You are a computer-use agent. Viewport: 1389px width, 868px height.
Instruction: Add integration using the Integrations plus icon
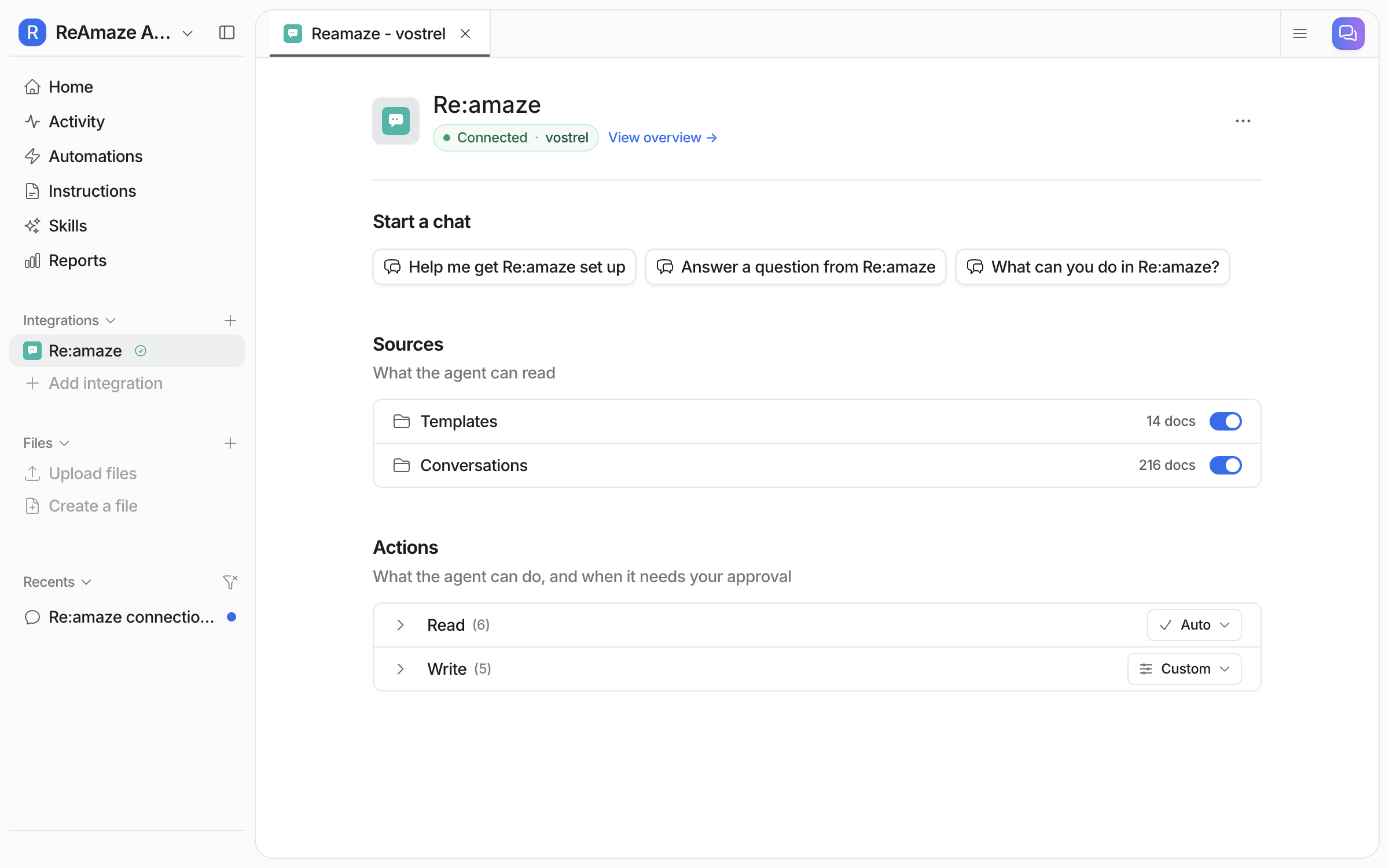pyautogui.click(x=230, y=321)
